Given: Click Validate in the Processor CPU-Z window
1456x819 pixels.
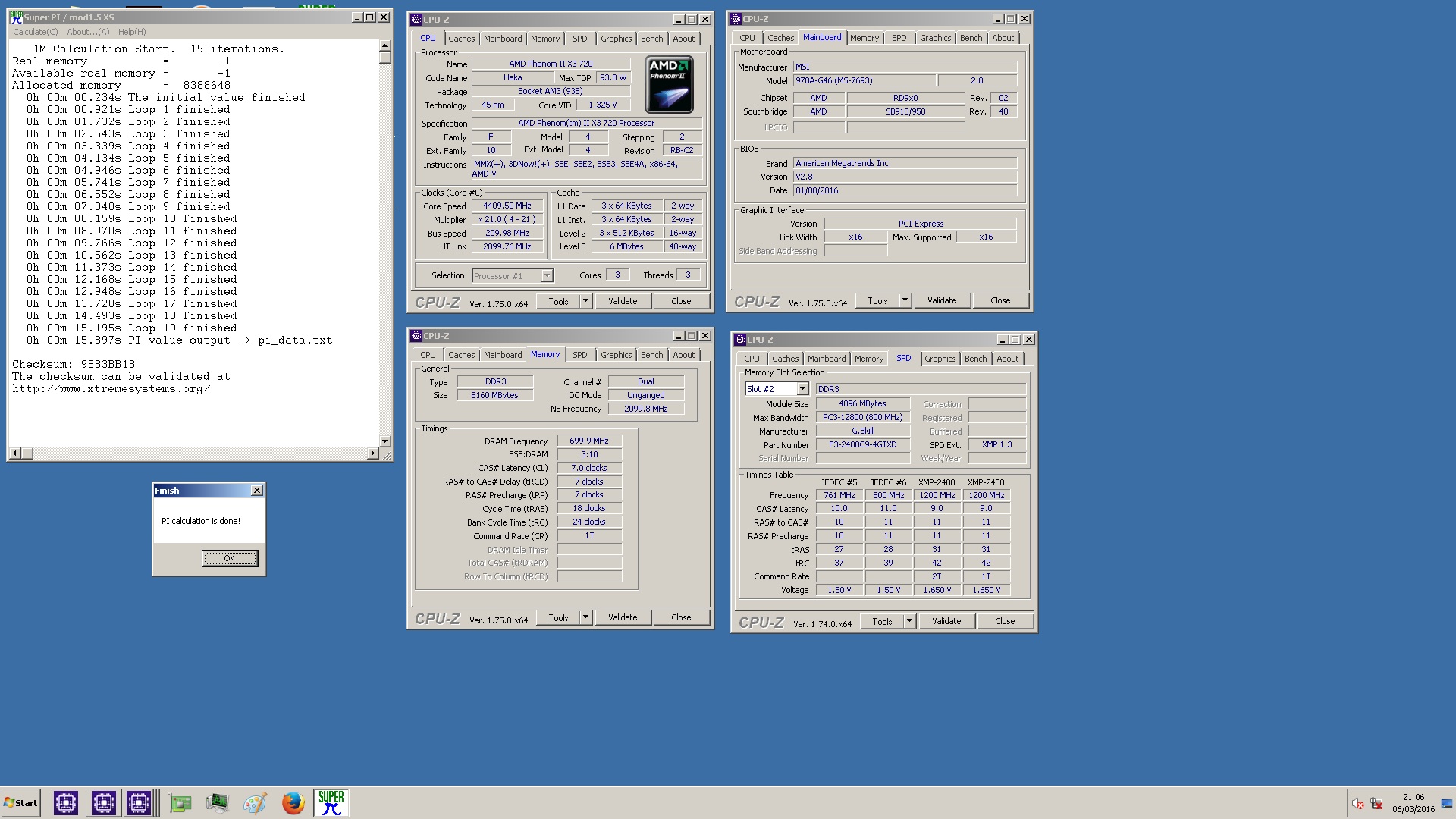Looking at the screenshot, I should click(623, 302).
